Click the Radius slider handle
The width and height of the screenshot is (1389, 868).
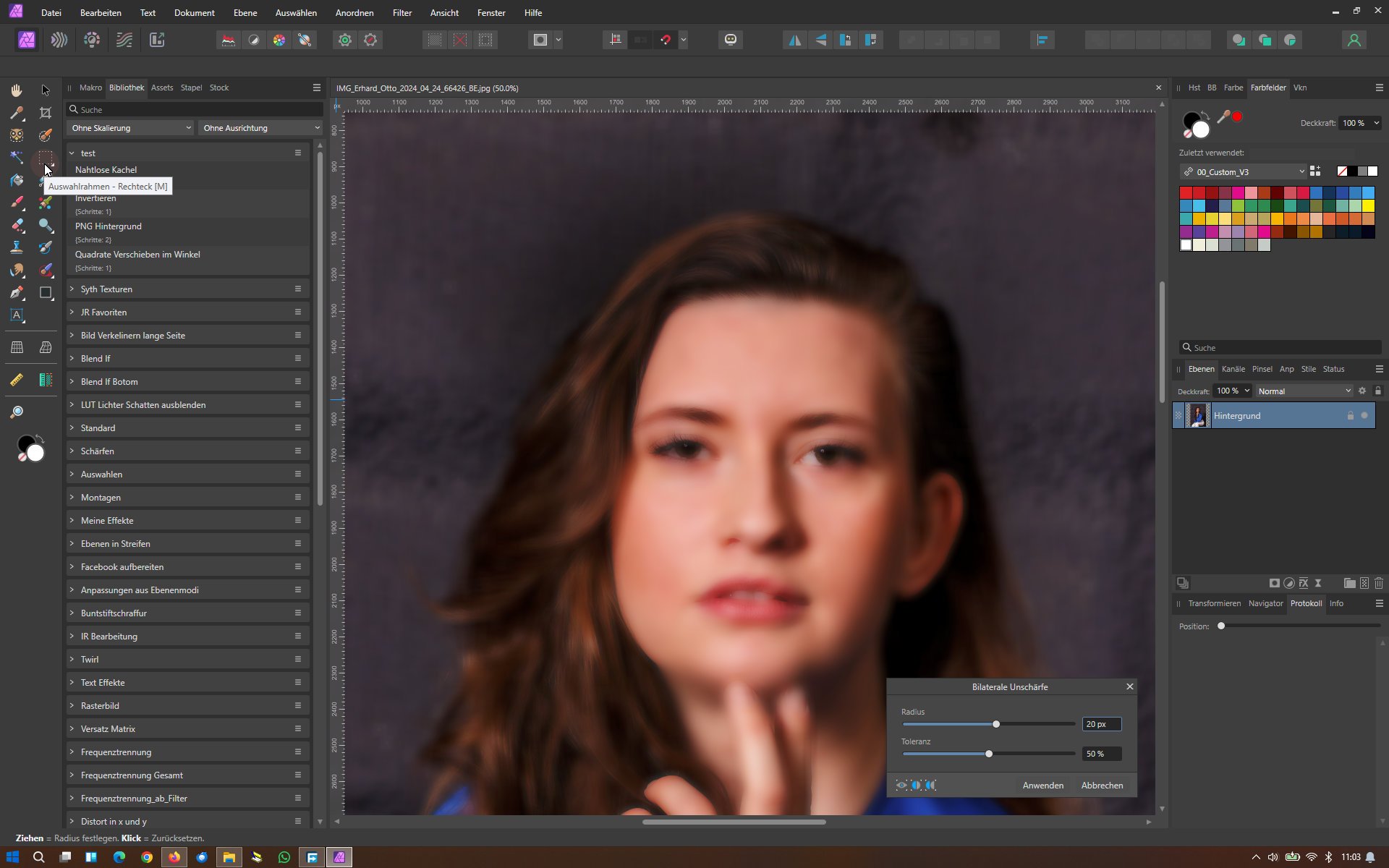coord(995,724)
